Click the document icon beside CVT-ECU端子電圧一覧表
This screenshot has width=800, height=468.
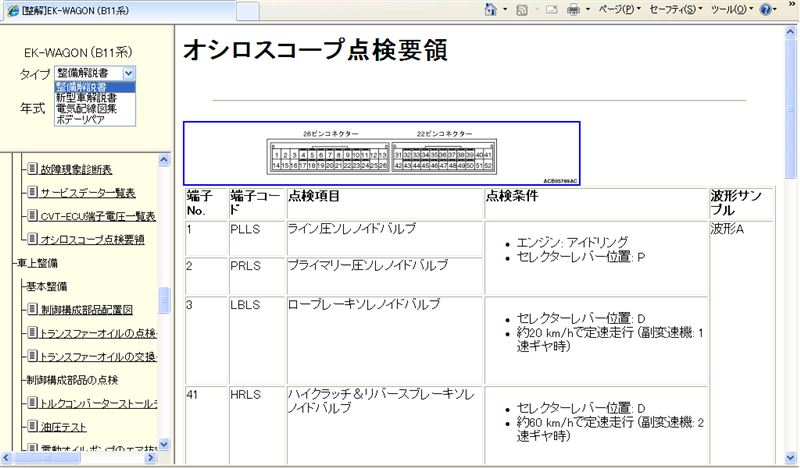(x=32, y=215)
